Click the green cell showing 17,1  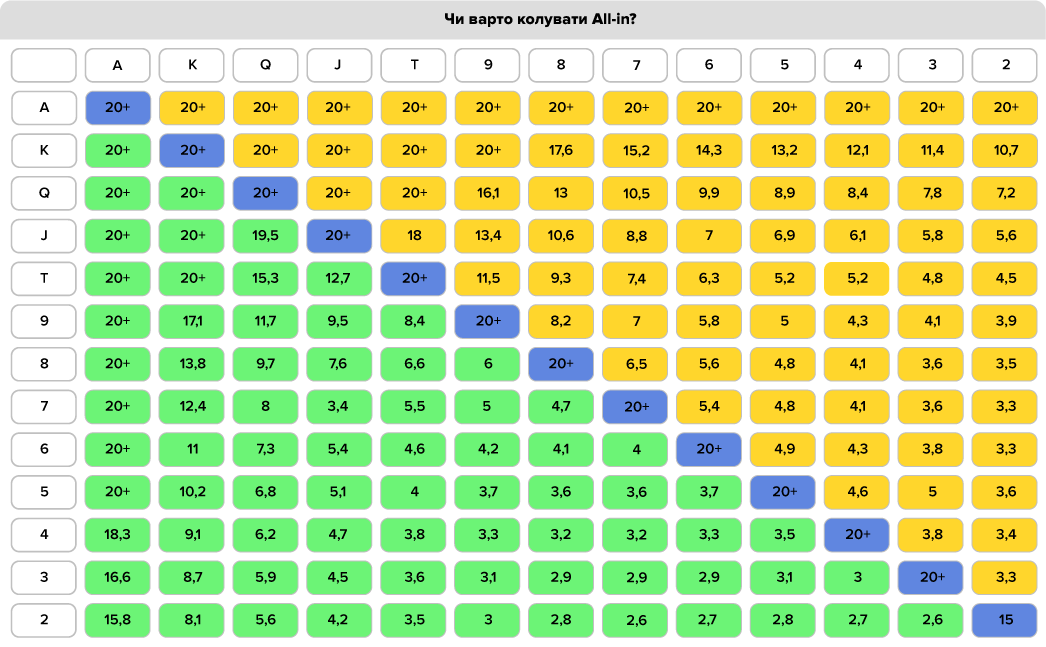click(x=191, y=321)
